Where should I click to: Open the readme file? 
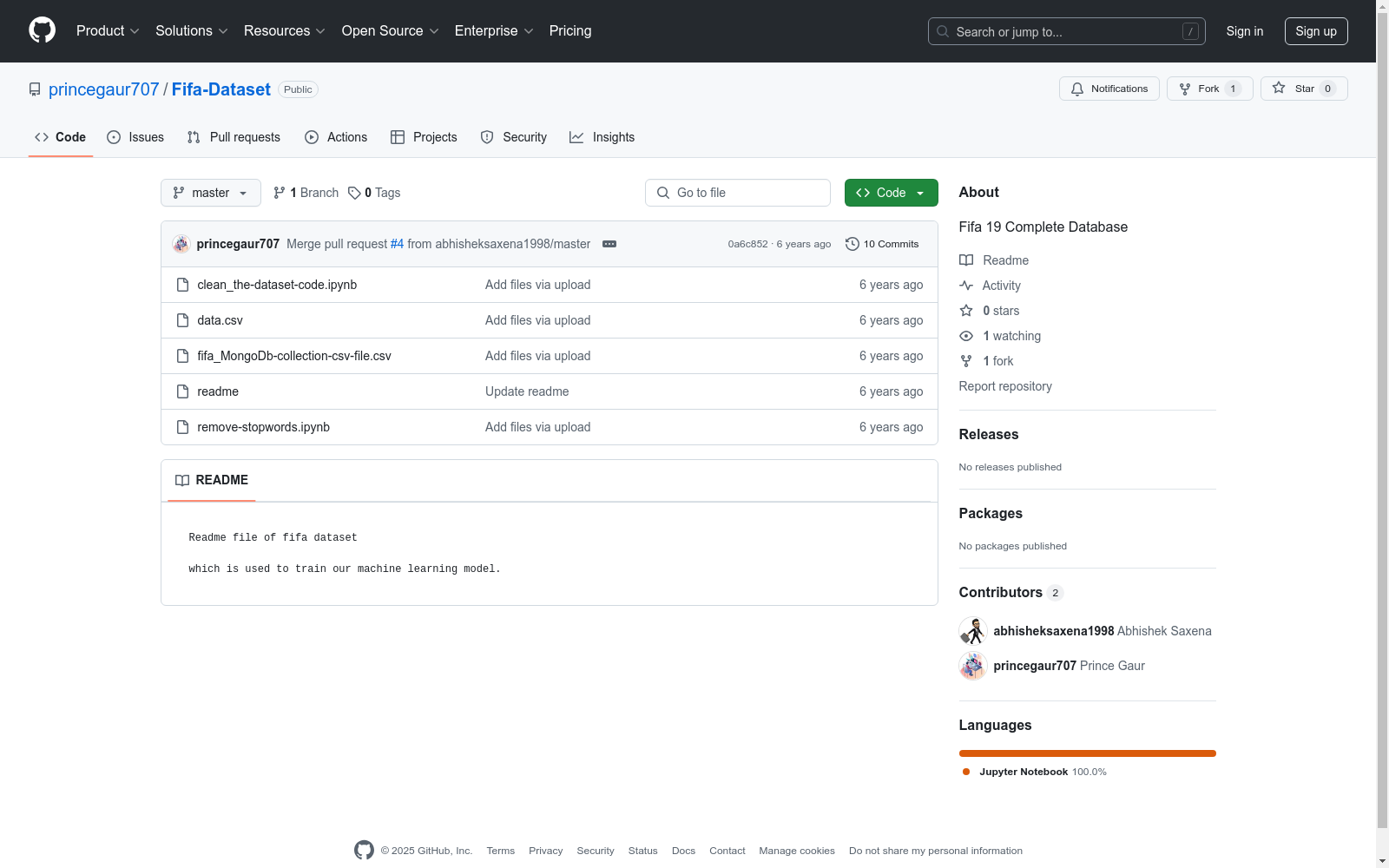(218, 391)
